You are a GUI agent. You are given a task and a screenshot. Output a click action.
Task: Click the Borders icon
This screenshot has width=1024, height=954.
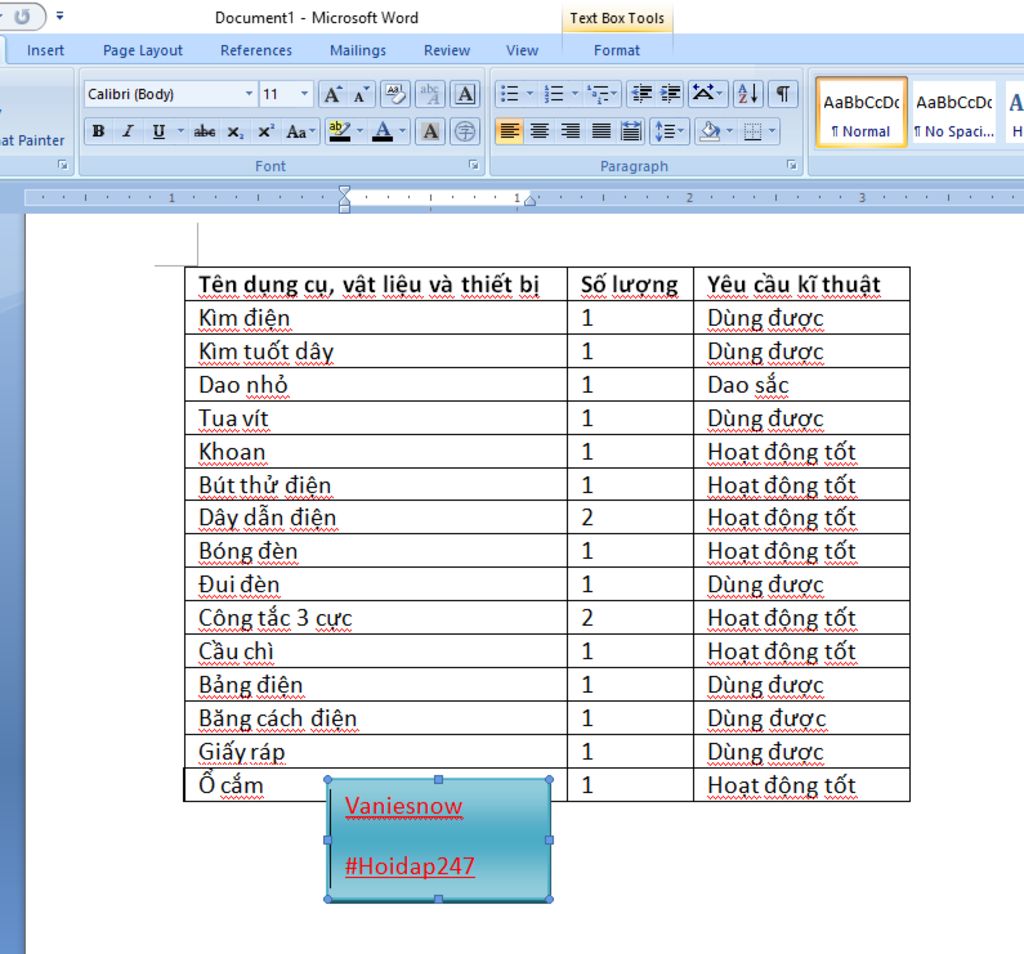coord(753,131)
